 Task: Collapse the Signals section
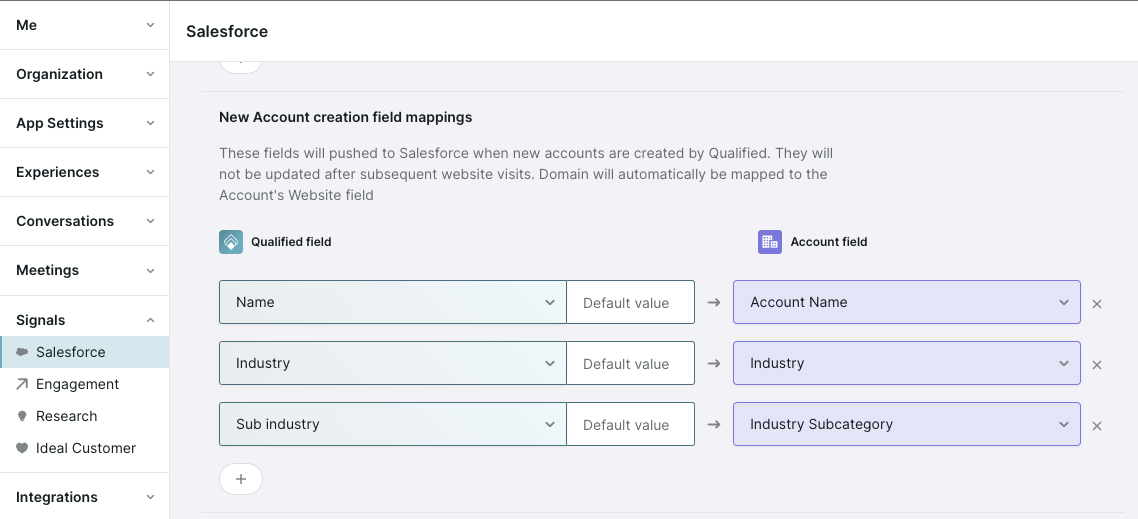click(x=85, y=320)
